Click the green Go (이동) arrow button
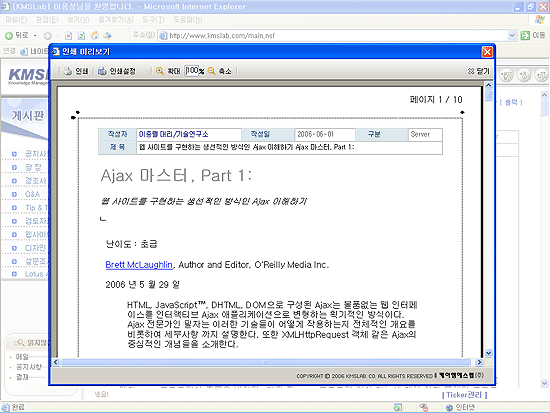Viewport: 550px width, 413px height. 525,35
